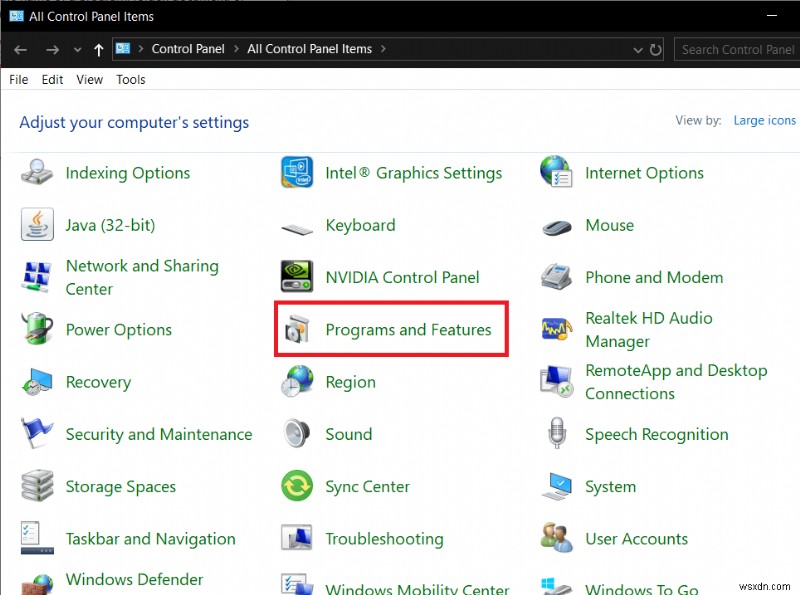Image resolution: width=800 pixels, height=595 pixels.
Task: Open the Tools menu
Action: [x=130, y=79]
